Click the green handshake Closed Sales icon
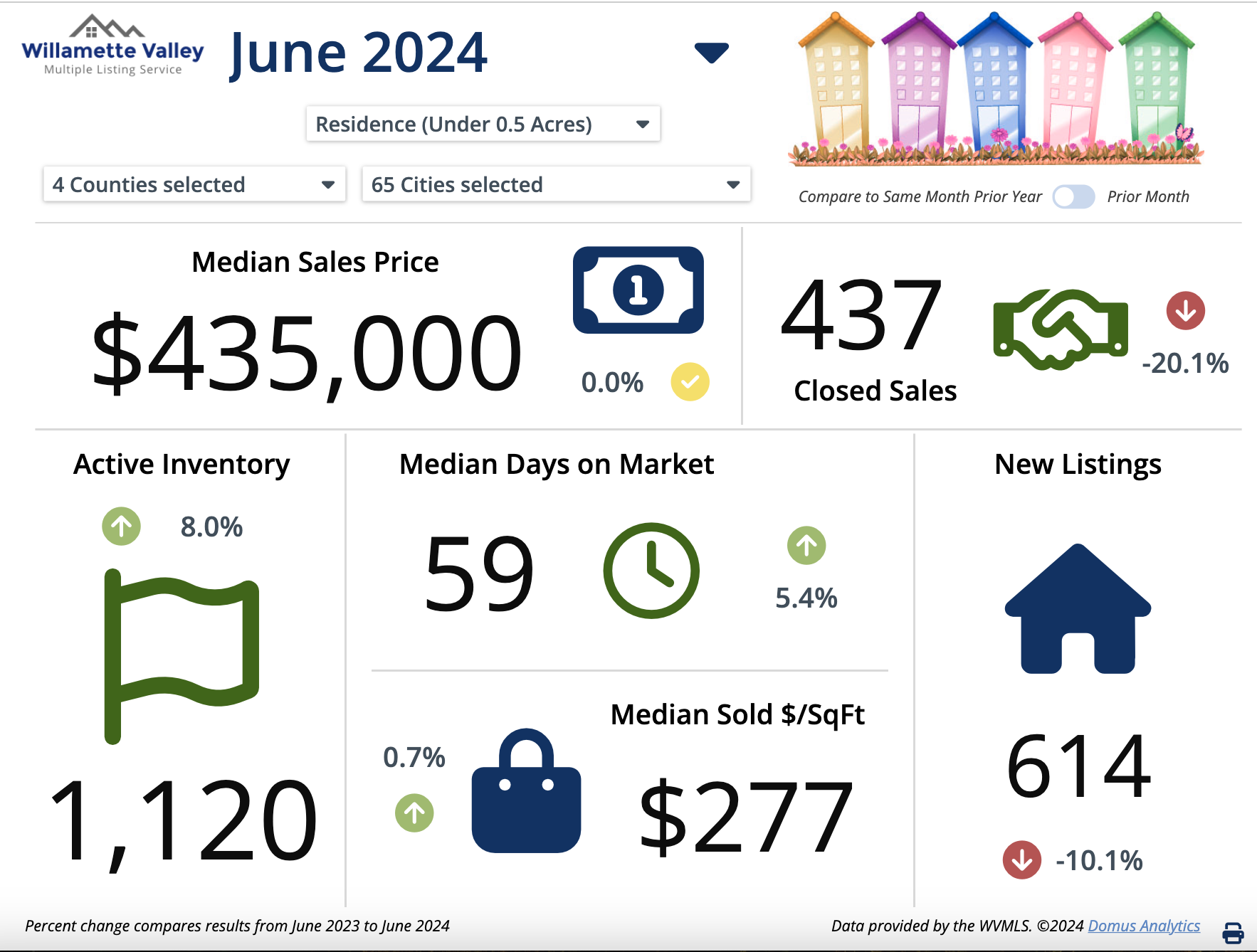The image size is (1257, 952). (x=1060, y=329)
